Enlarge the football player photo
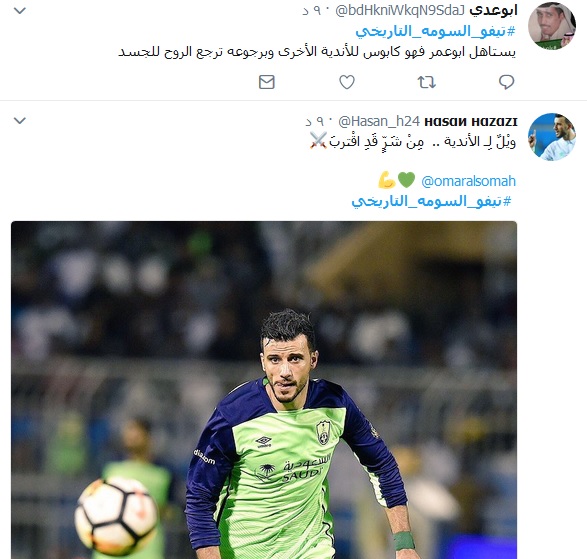 click(x=264, y=390)
